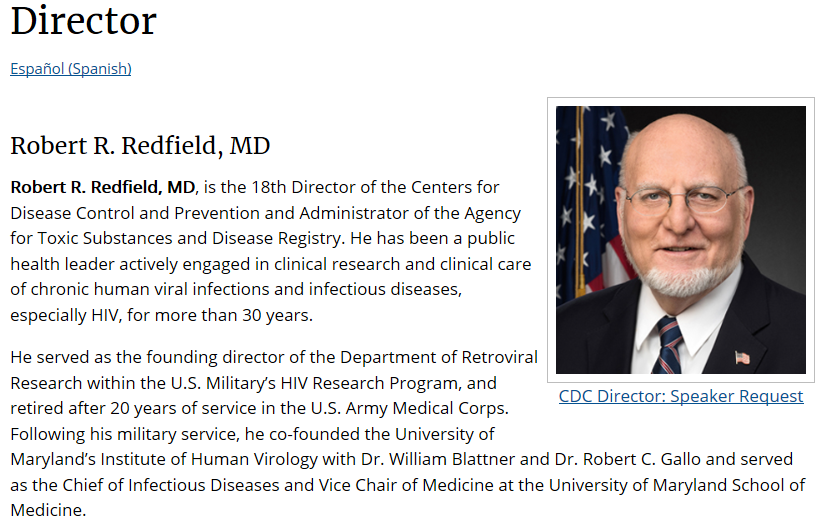
Task: Click the "Institute of Human Virology" text
Action: click(x=195, y=460)
